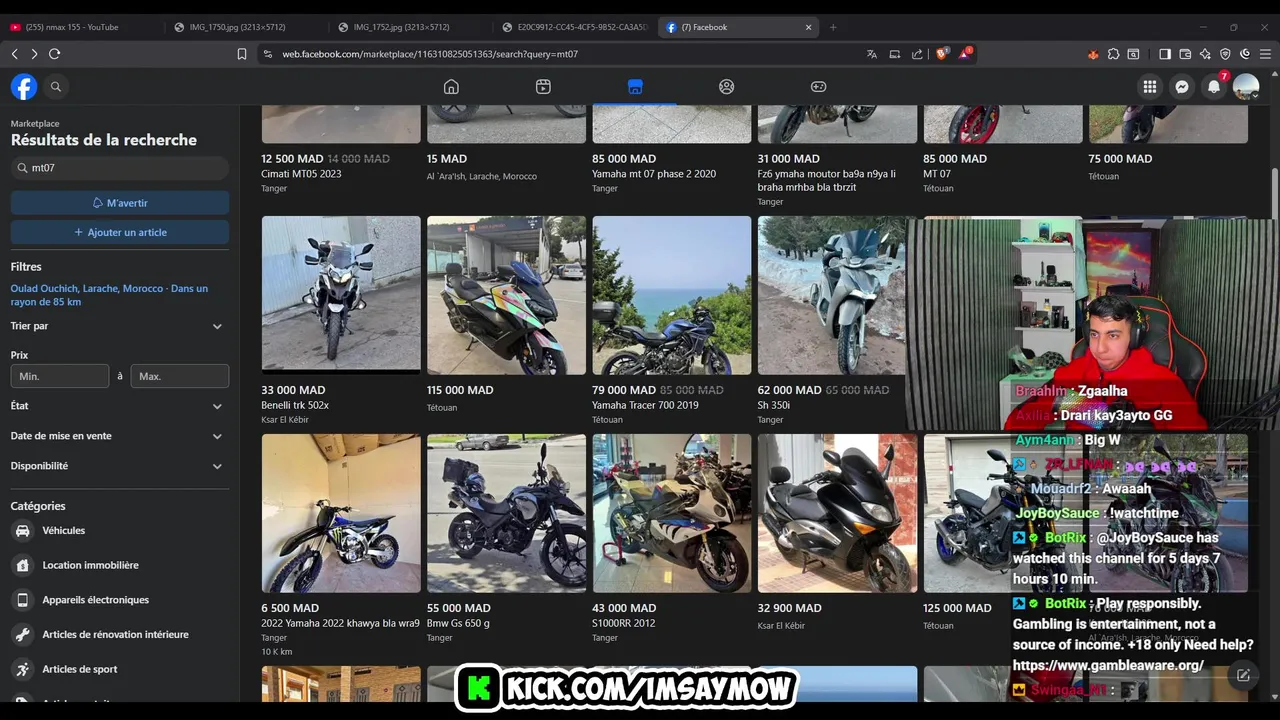The image size is (1280, 720).
Task: Open the Groups icon in top navigation
Action: pyautogui.click(x=727, y=87)
